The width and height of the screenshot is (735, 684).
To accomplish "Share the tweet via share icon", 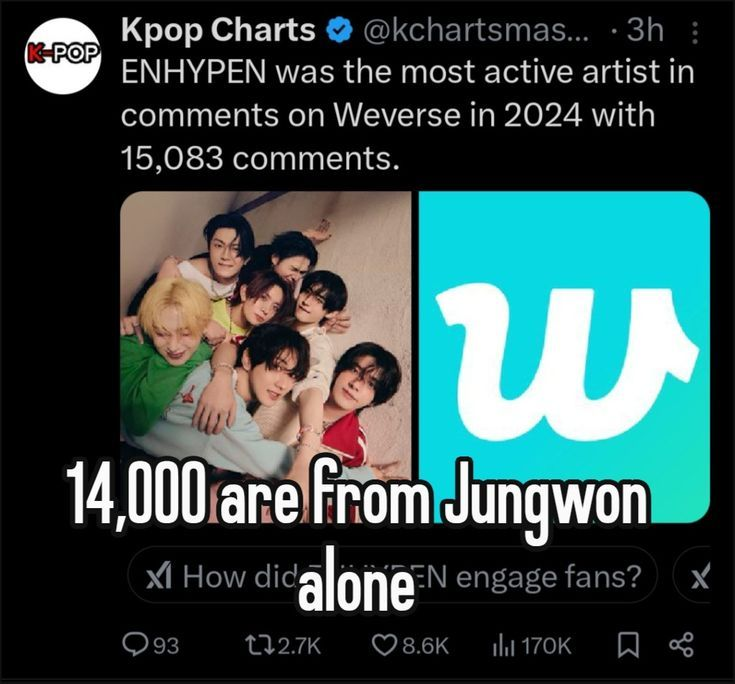I will click(x=681, y=645).
